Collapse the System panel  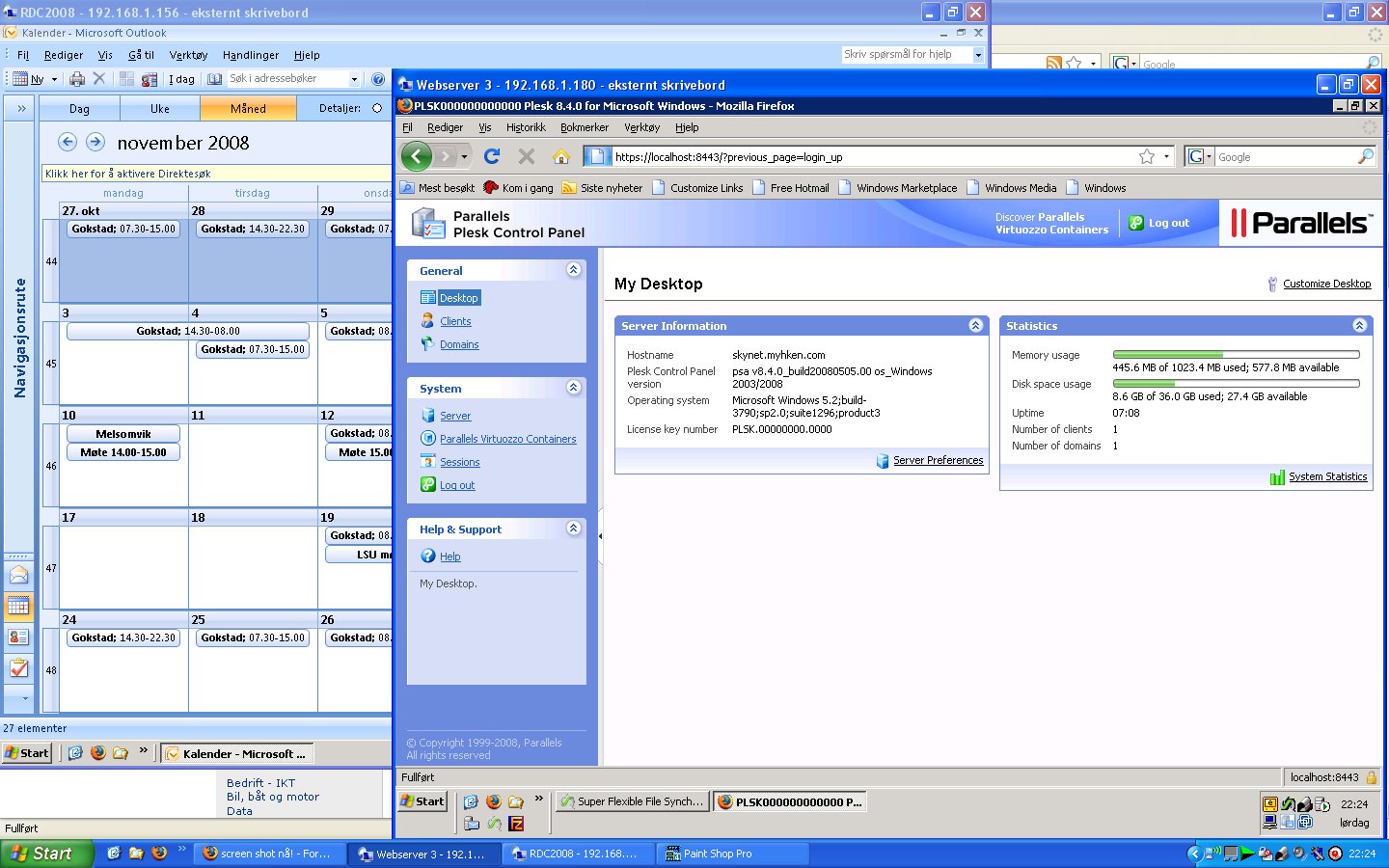(x=573, y=388)
